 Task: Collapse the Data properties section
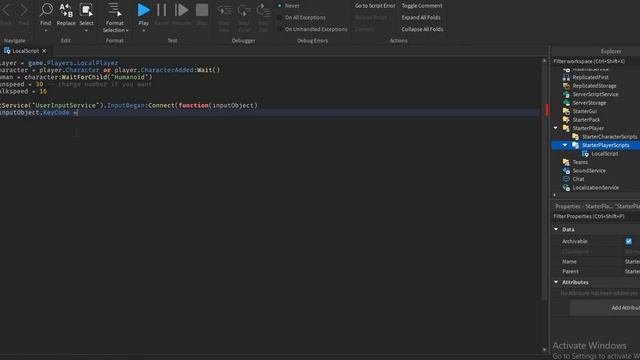(556, 229)
